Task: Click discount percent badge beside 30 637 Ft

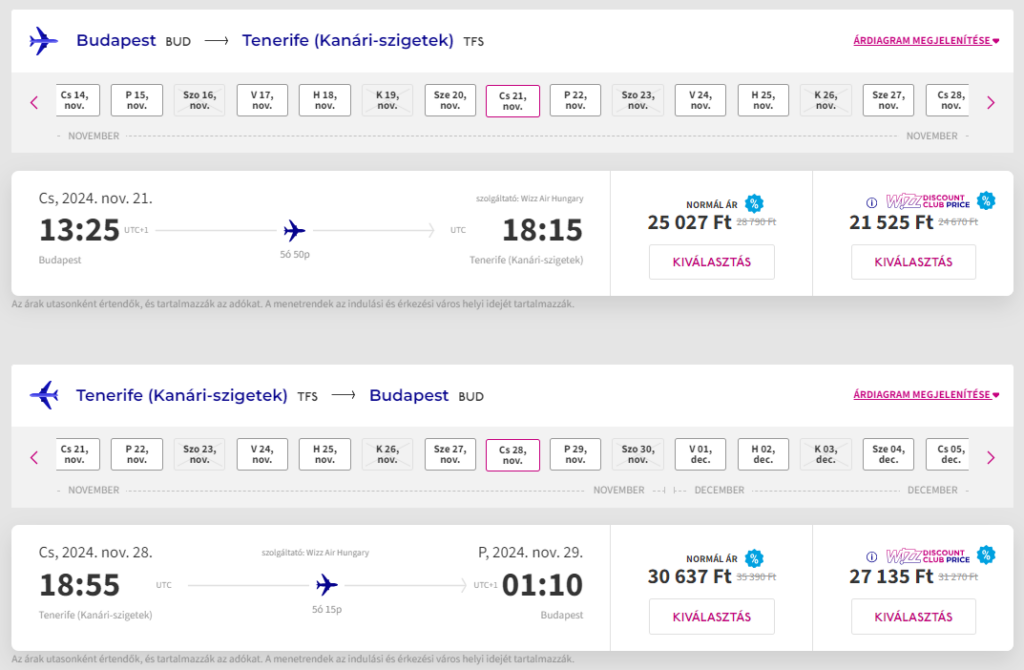Action: [754, 558]
